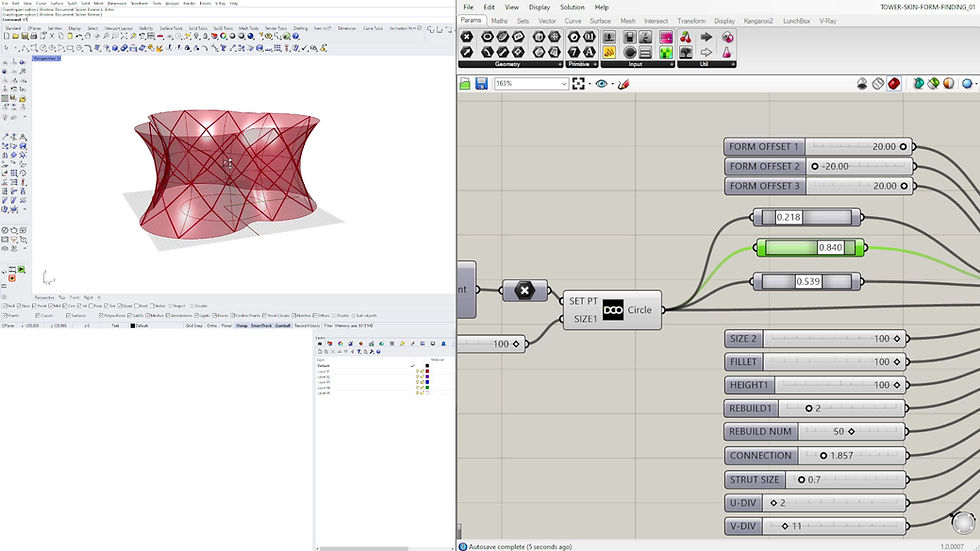Image resolution: width=980 pixels, height=551 pixels.
Task: Select the Cherry Picker util icon
Action: click(x=686, y=37)
